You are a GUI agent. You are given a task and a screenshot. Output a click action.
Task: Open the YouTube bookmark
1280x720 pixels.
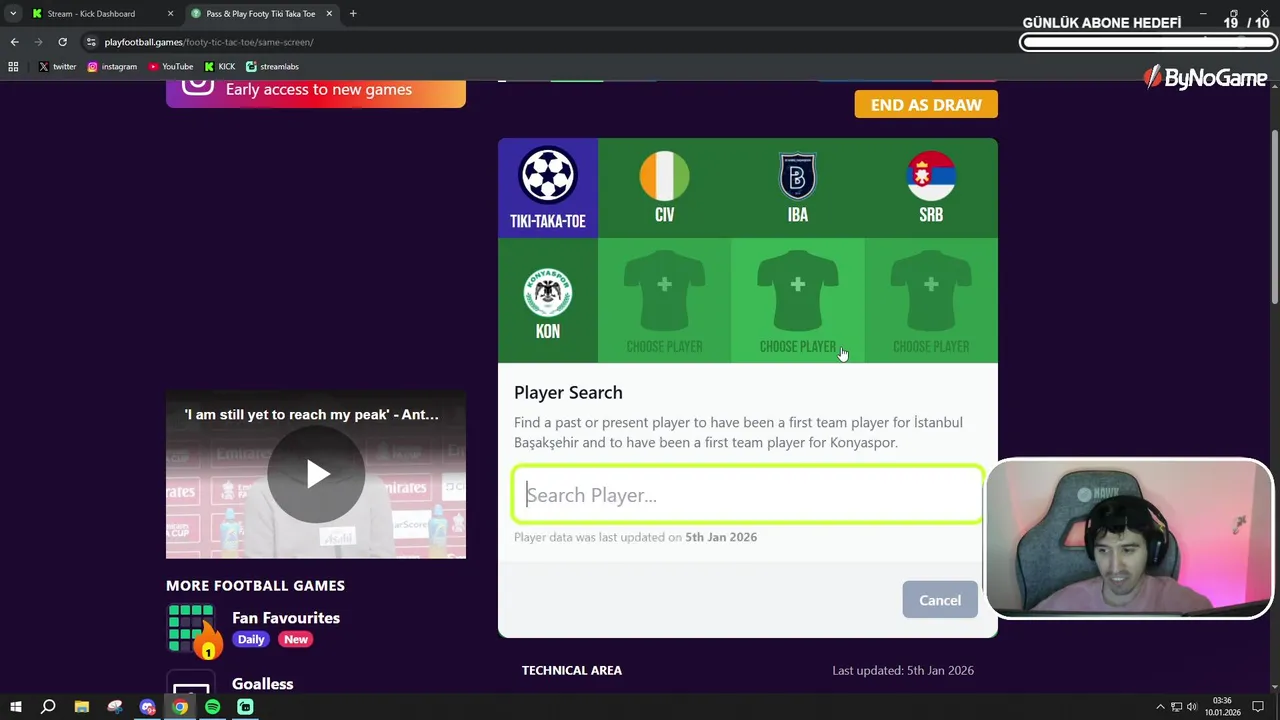[x=171, y=67]
